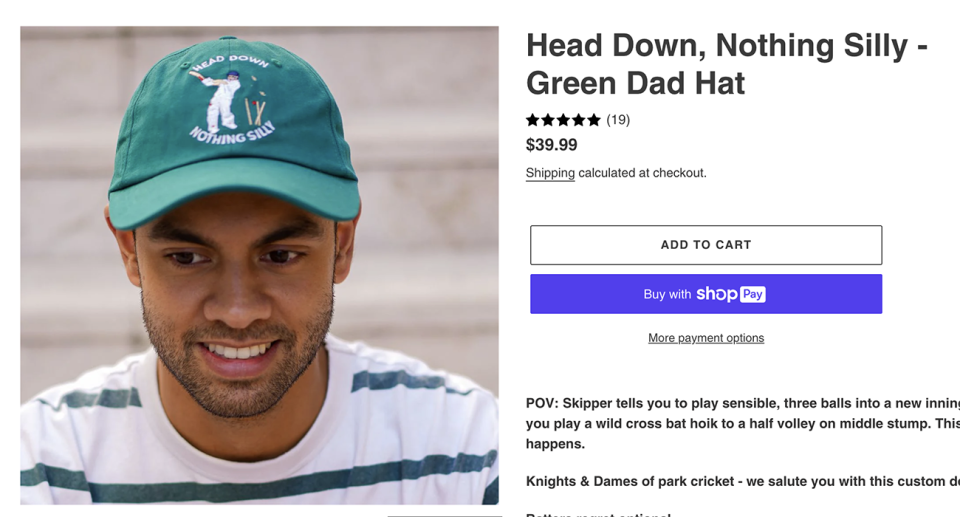Click the Shop Pay logo in purple button
The image size is (960, 517).
point(731,294)
